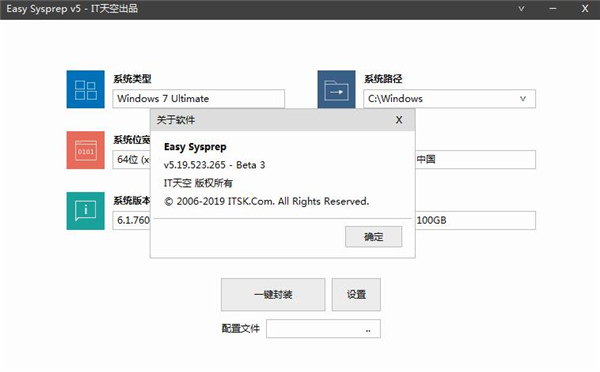The height and width of the screenshot is (372, 600).
Task: Click the 64位 system bit-width field
Action: click(x=131, y=160)
